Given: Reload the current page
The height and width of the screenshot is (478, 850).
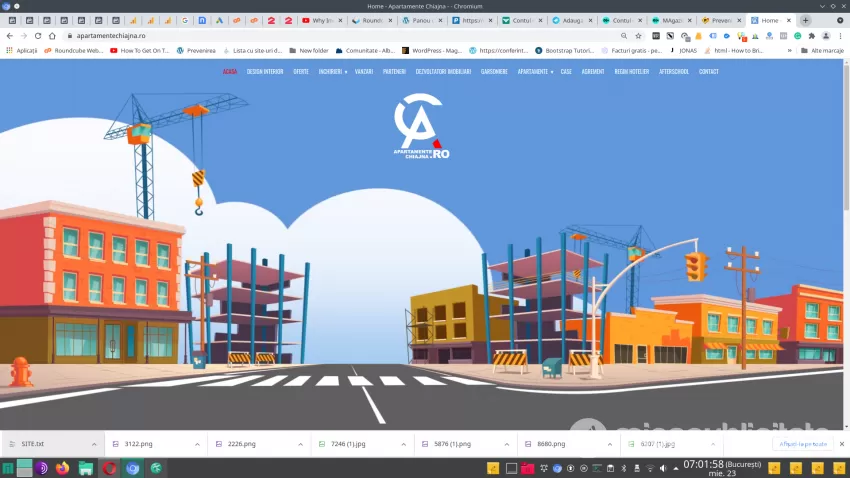Looking at the screenshot, I should coord(37,36).
